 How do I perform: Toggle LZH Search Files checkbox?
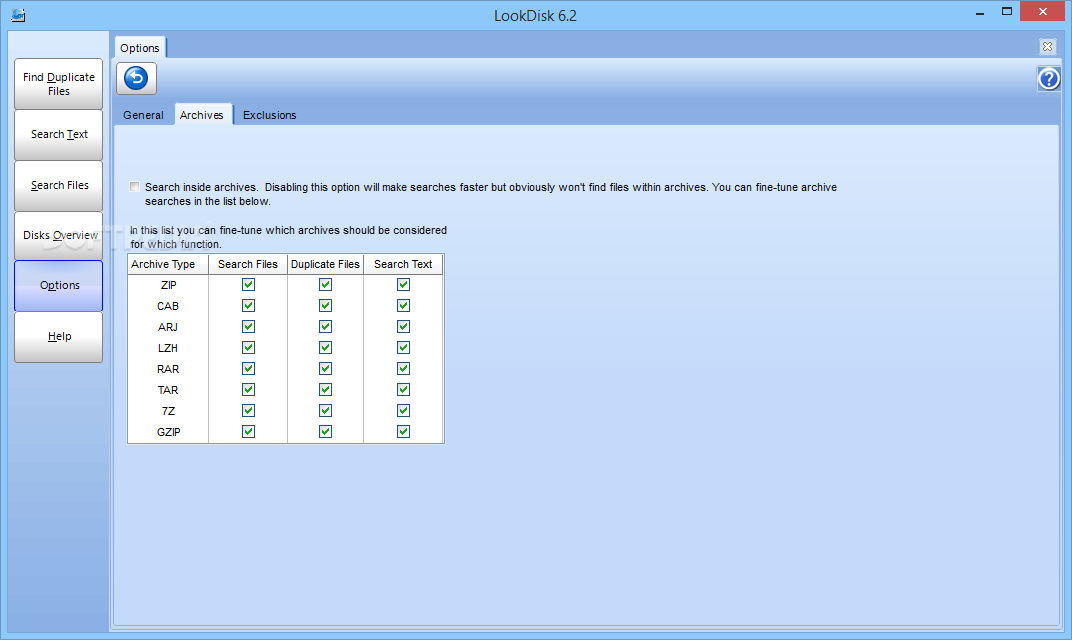point(248,347)
